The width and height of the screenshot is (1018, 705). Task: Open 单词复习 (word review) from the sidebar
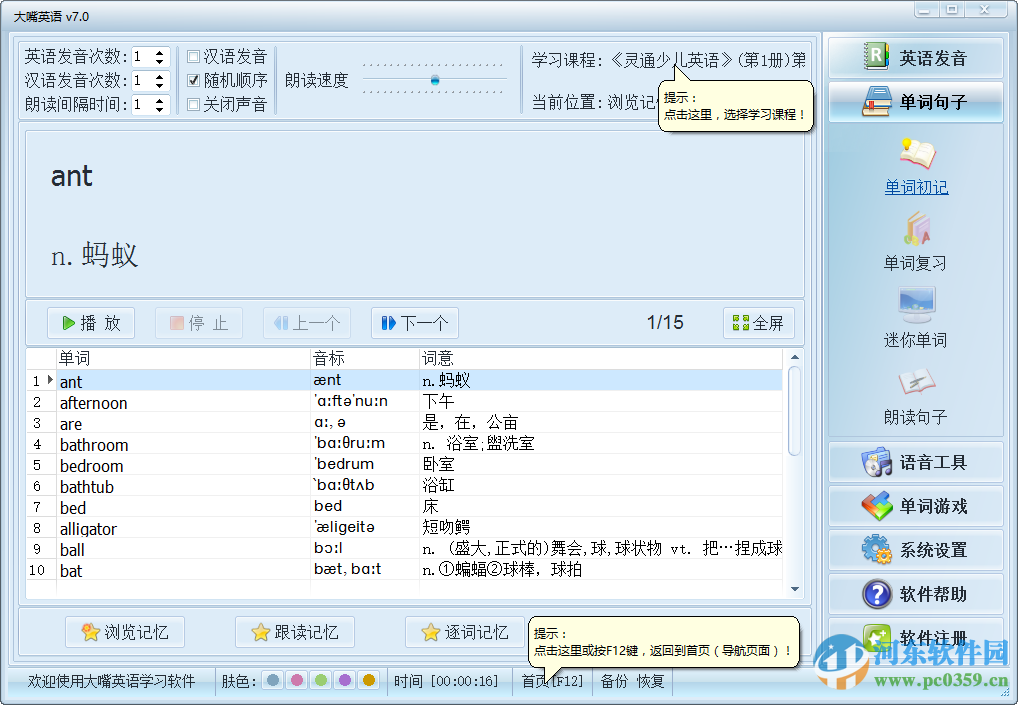coord(915,263)
